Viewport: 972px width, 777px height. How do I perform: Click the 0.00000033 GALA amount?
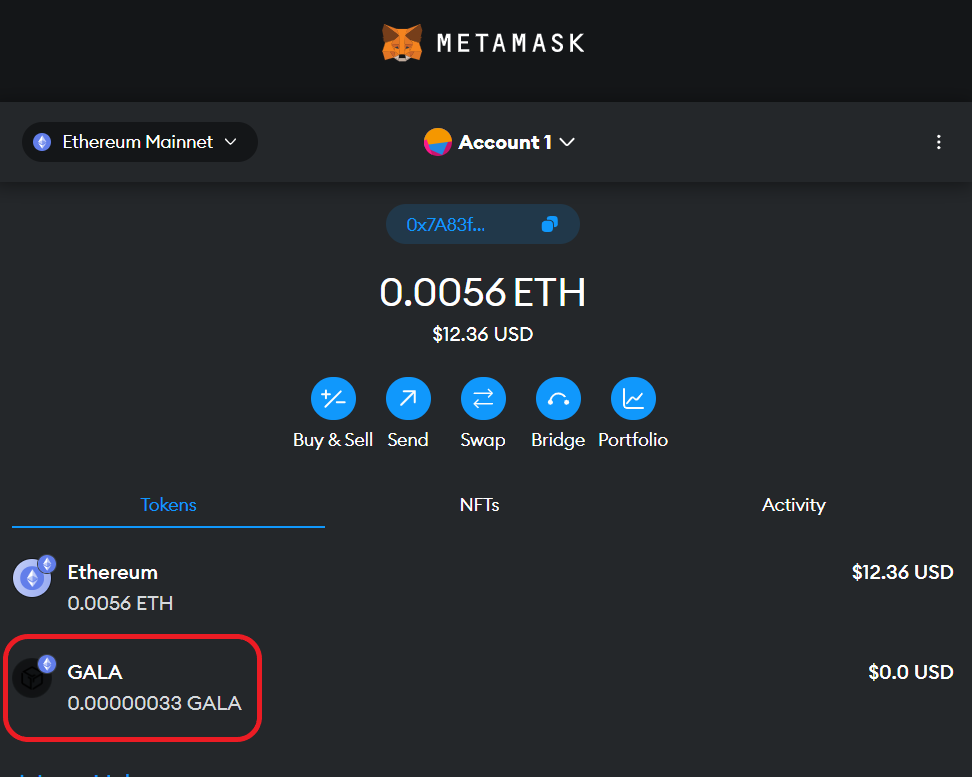(154, 703)
